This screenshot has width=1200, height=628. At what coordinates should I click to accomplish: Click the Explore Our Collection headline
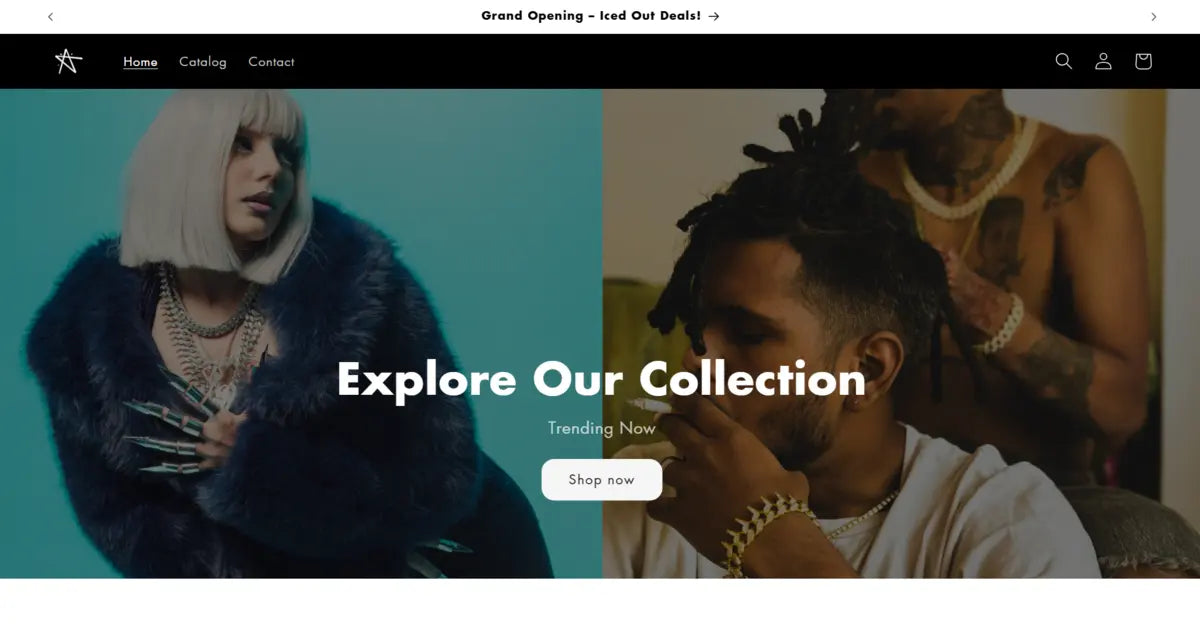[x=601, y=379]
